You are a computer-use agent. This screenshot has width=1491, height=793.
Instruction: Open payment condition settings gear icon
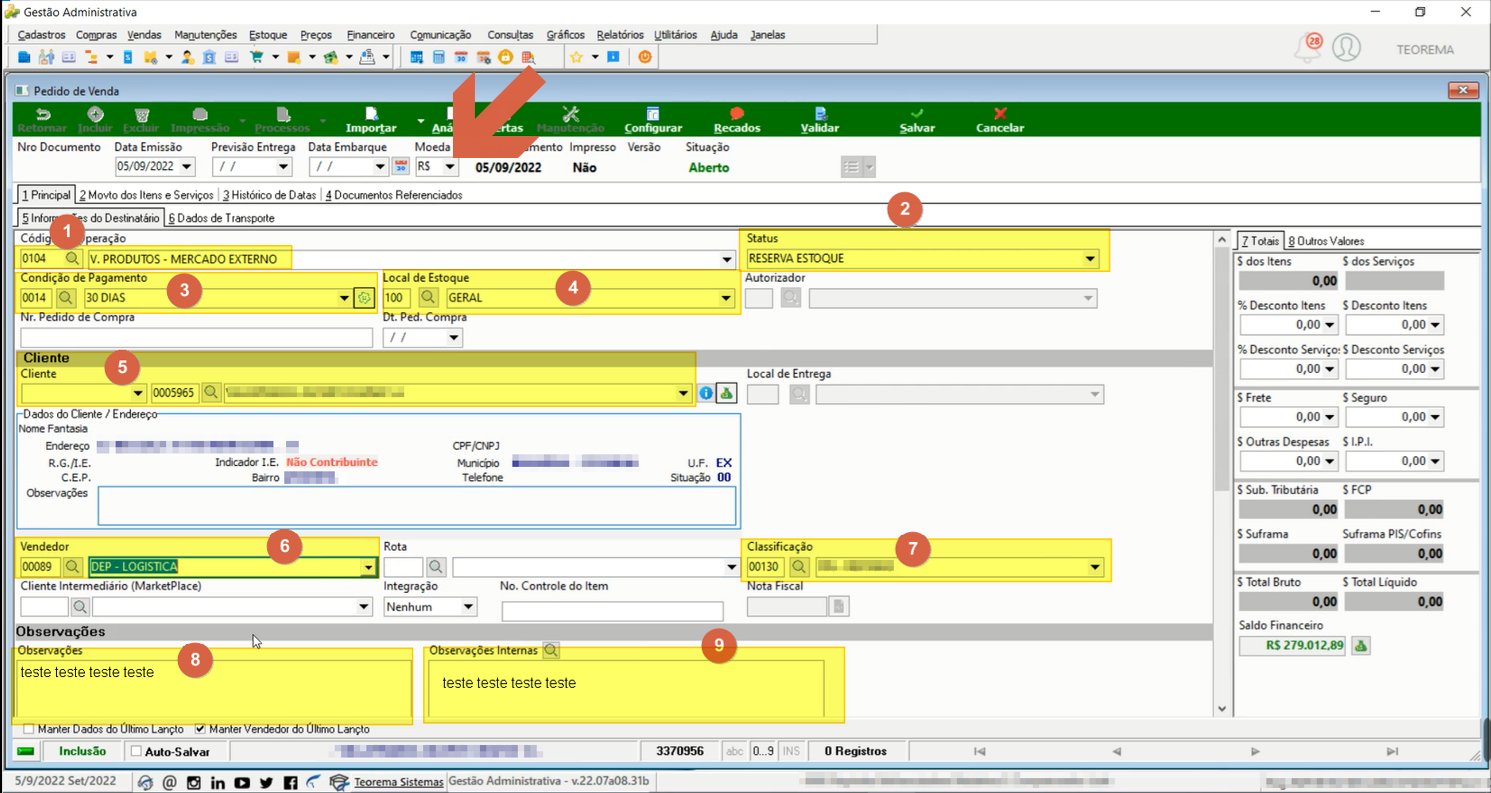364,298
